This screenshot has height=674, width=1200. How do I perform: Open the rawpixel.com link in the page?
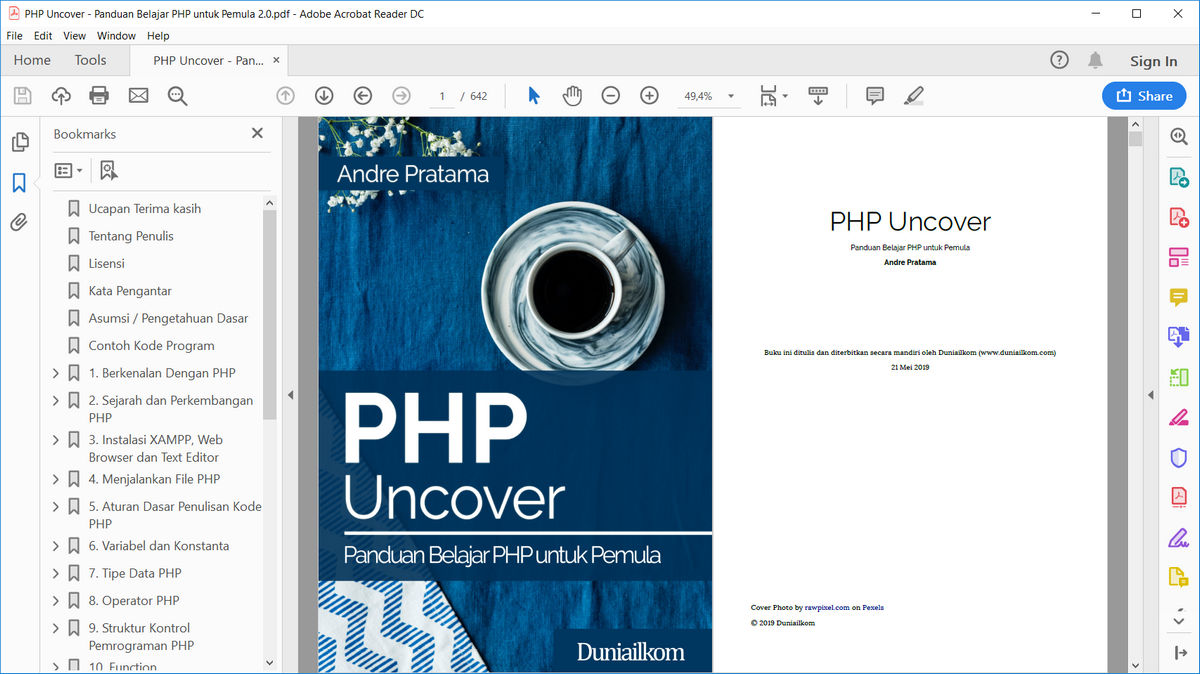(827, 607)
